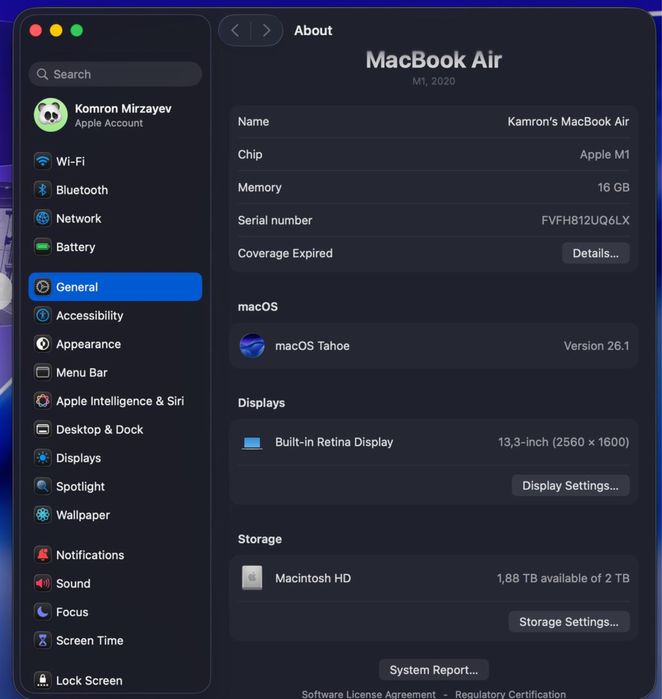Open the Regulatory Certification link
Screen dimensions: 662x699
[510, 694]
